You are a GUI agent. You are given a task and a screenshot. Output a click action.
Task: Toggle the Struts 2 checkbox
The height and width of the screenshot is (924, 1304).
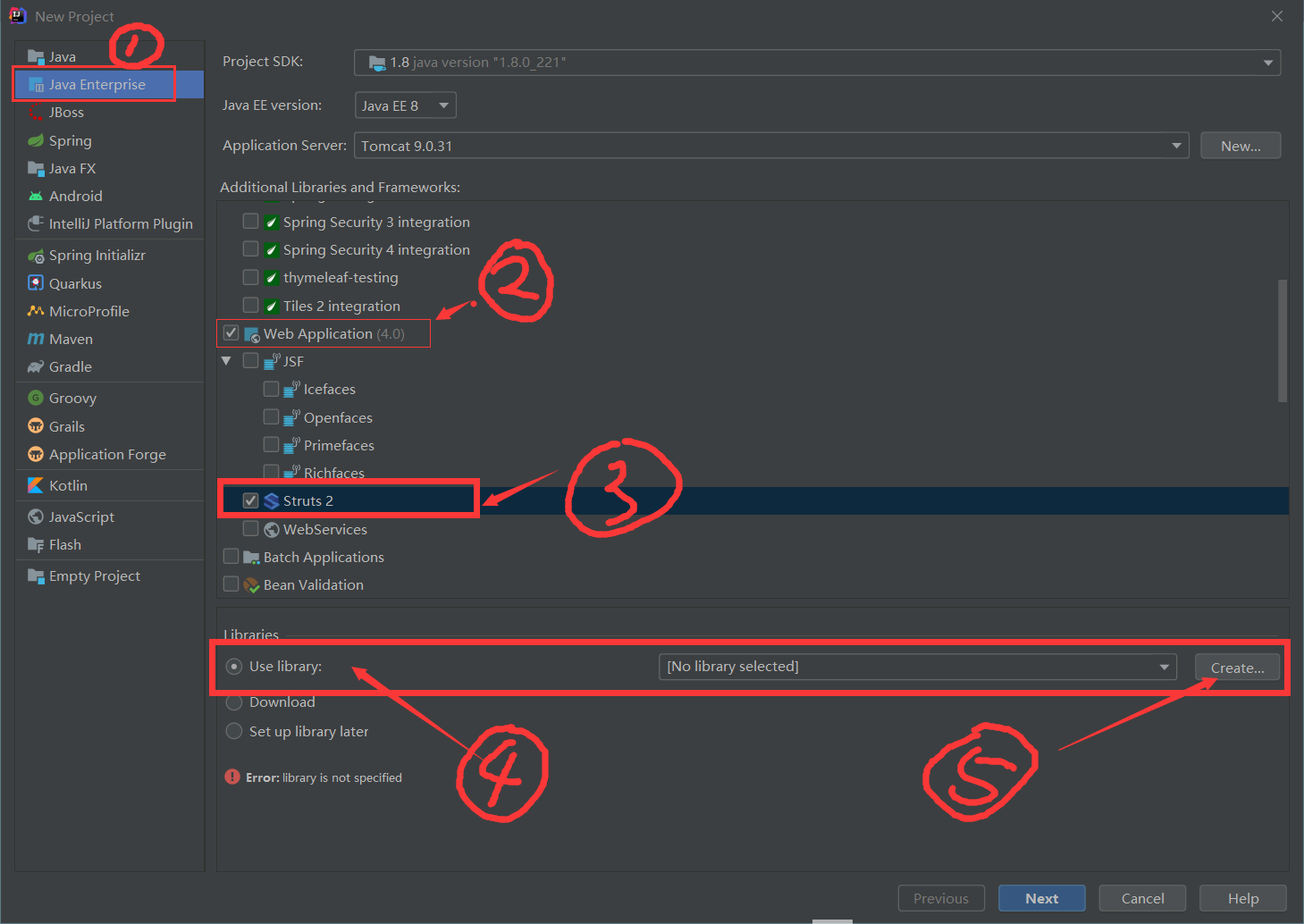pos(251,500)
